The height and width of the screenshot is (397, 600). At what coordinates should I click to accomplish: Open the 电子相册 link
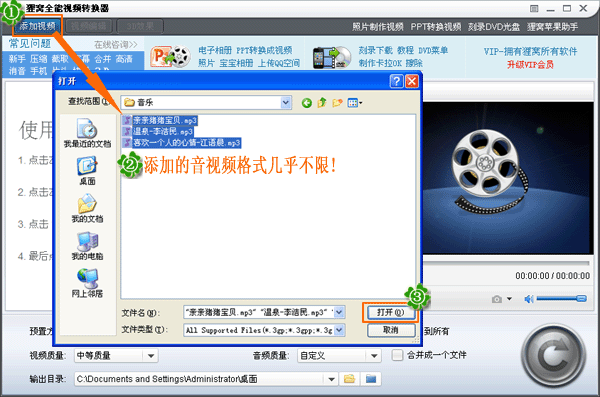(215, 50)
